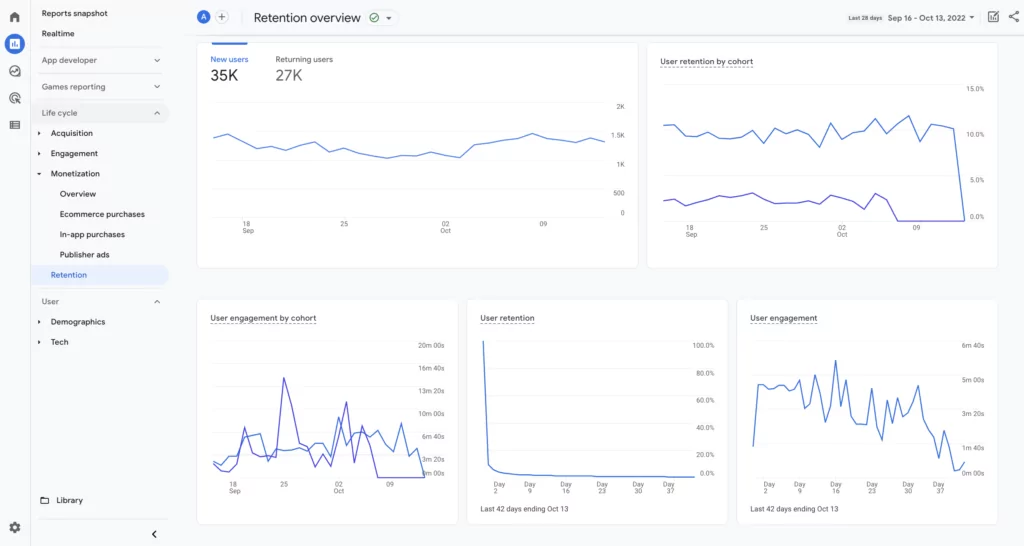The height and width of the screenshot is (546, 1024).
Task: Open the Configure table icon in left rail
Action: [x=14, y=125]
